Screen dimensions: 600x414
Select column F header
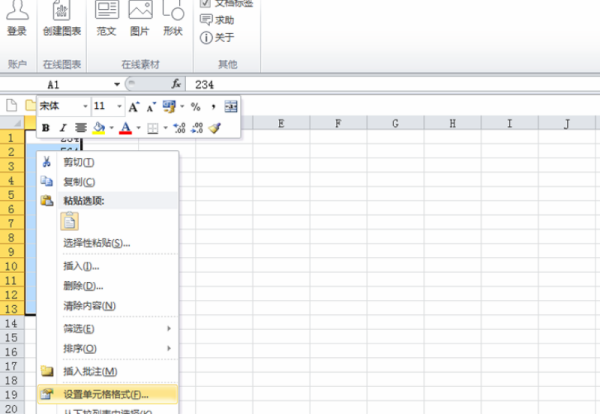(x=338, y=123)
